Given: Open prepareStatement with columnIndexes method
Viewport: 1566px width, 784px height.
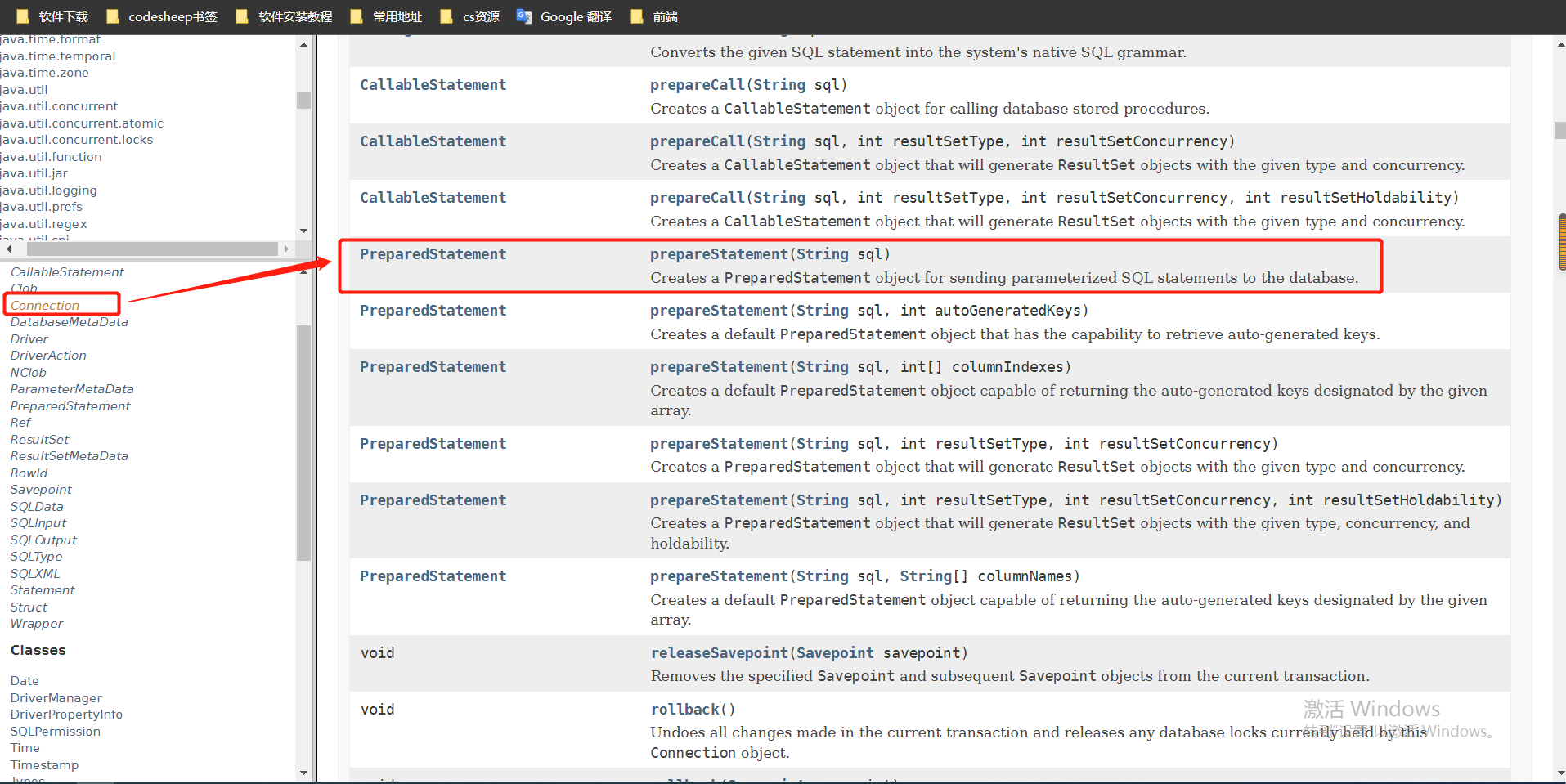Looking at the screenshot, I should [x=719, y=367].
